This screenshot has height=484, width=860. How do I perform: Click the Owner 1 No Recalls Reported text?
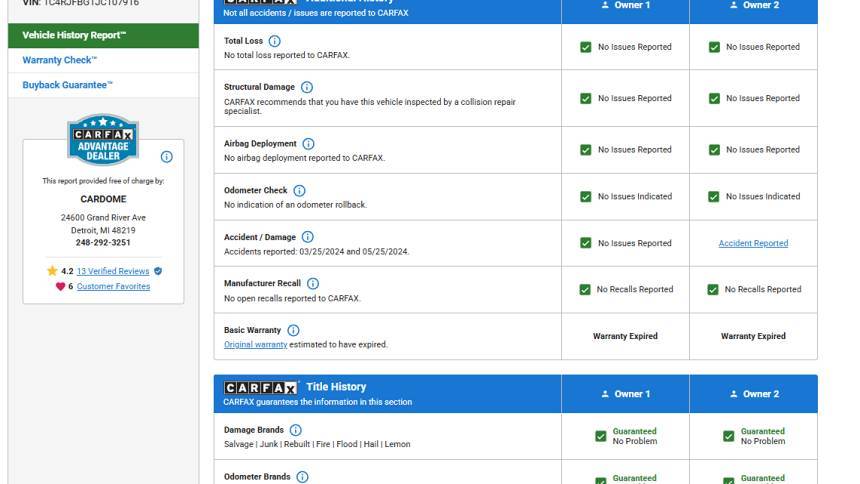pos(635,290)
